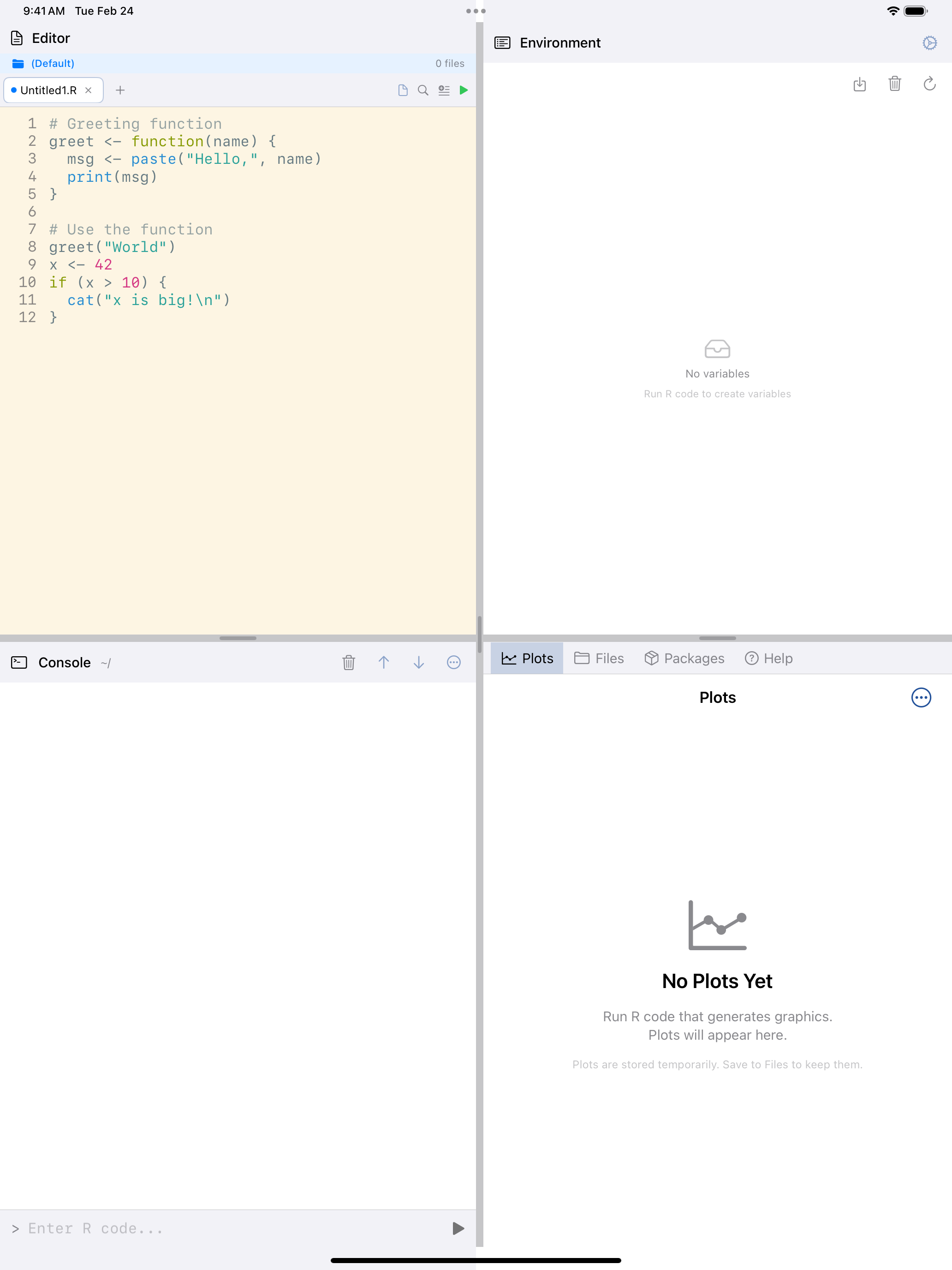
Task: Clear the console output
Action: [348, 663]
